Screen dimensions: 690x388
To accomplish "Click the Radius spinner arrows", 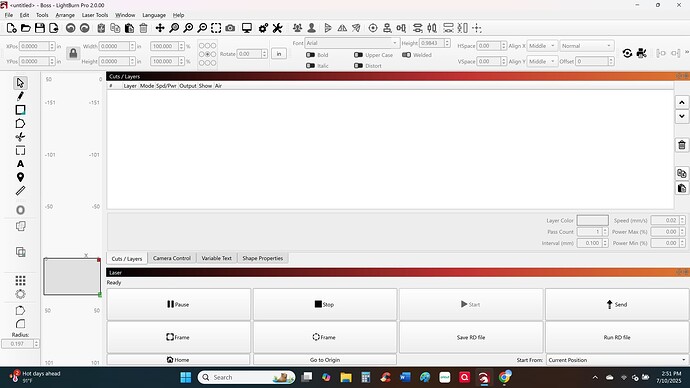I will click(36, 344).
